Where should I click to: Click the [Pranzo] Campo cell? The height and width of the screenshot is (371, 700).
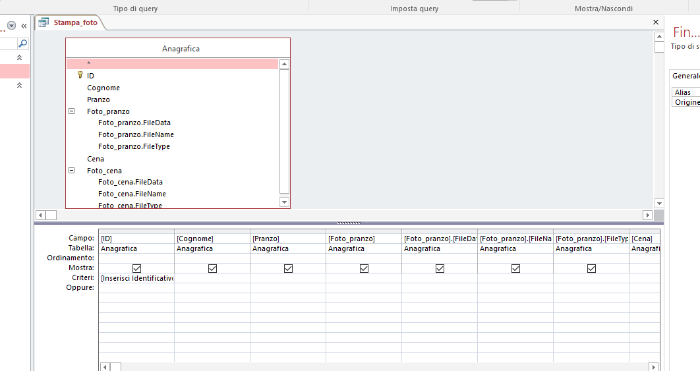[x=288, y=239]
